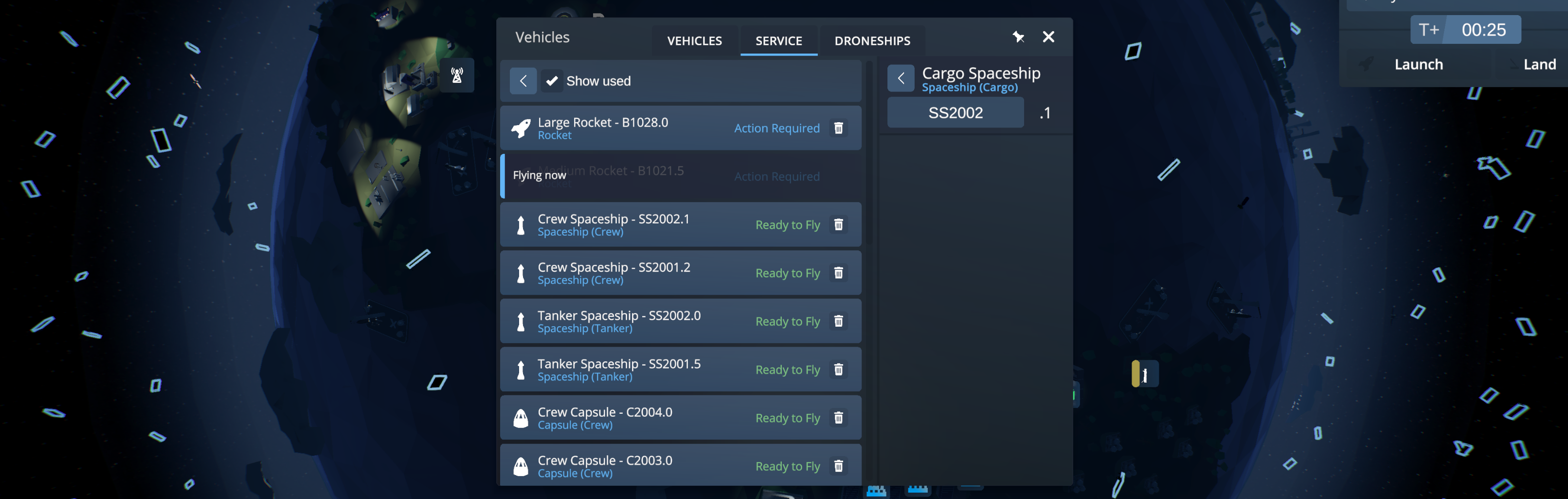This screenshot has height=499, width=1568.
Task: Delete Crew Spaceship SS2001.2
Action: point(838,273)
